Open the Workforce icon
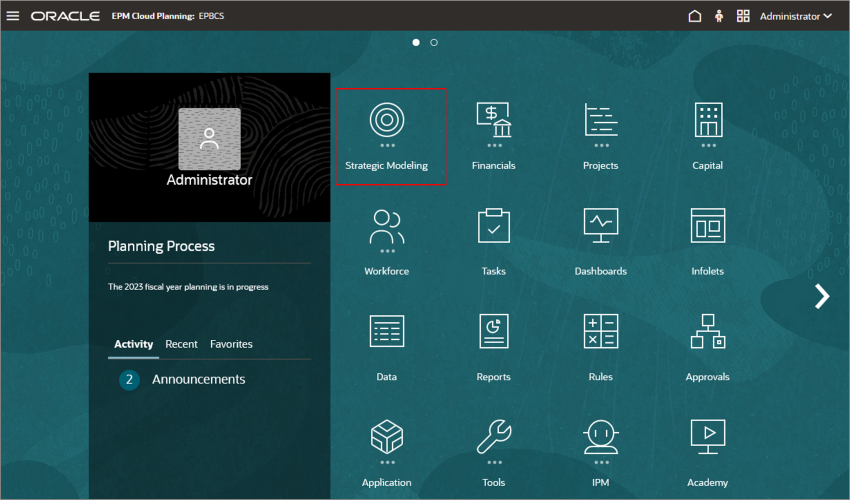Viewport: 850px width, 500px height. pyautogui.click(x=387, y=227)
